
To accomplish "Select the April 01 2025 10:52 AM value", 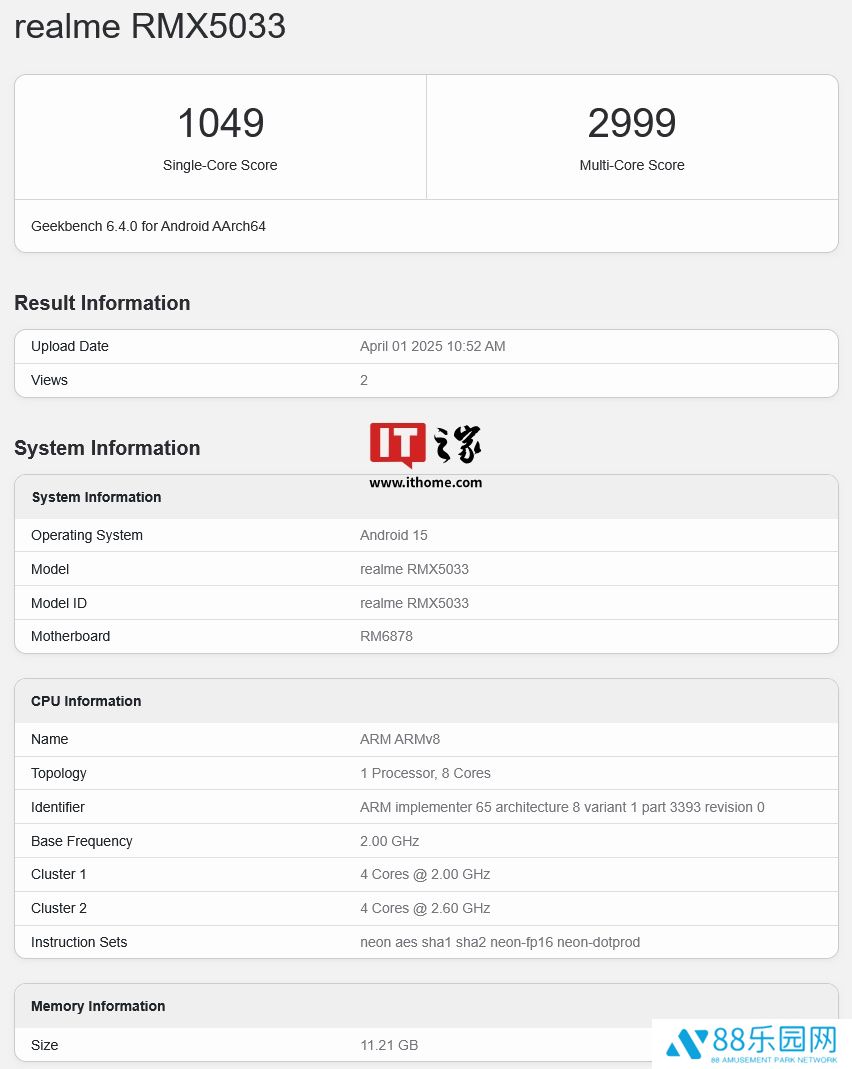I will 433,346.
